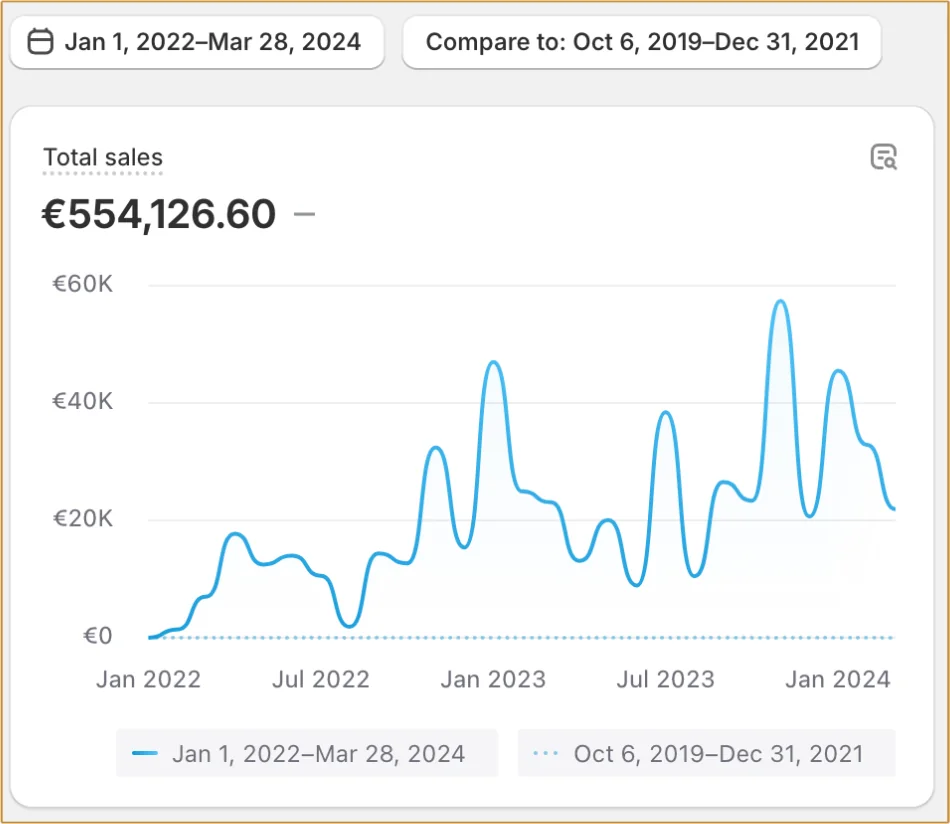Click the €0 axis label

(x=98, y=636)
